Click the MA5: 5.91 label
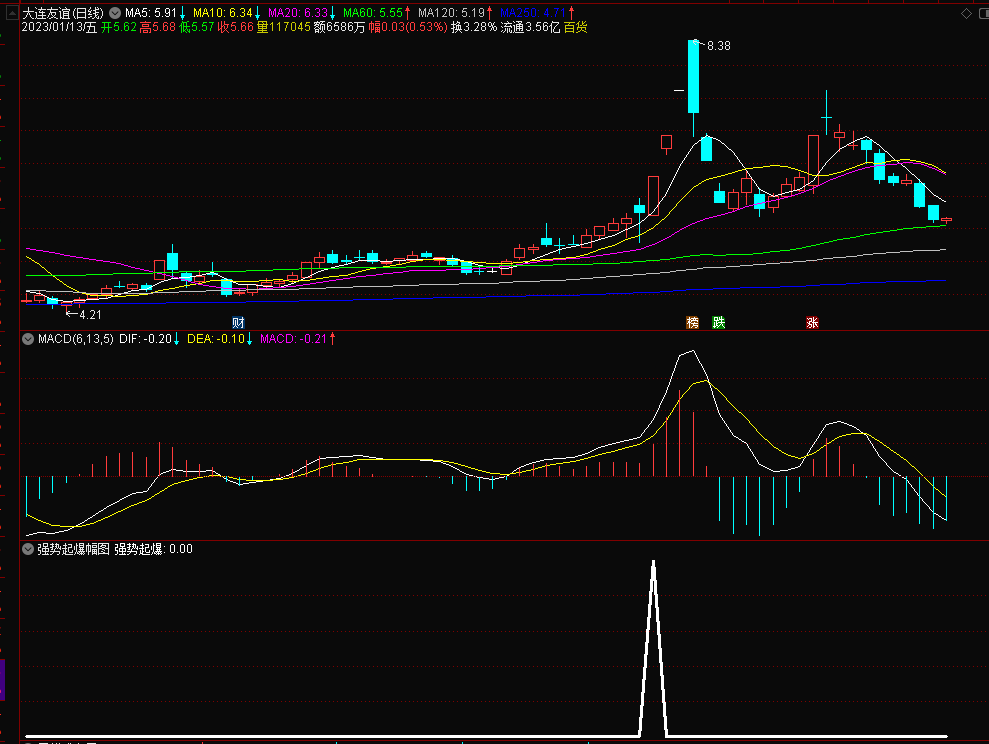 click(151, 13)
